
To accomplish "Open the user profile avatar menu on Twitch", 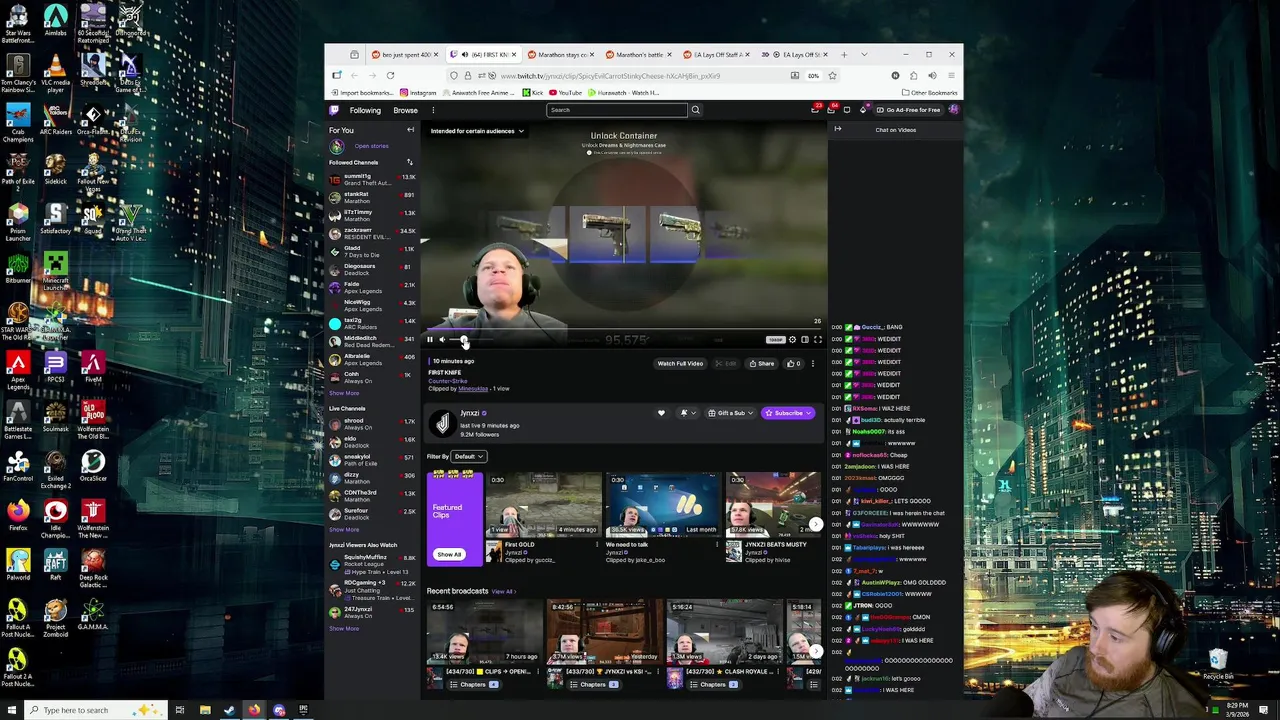I will point(953,110).
